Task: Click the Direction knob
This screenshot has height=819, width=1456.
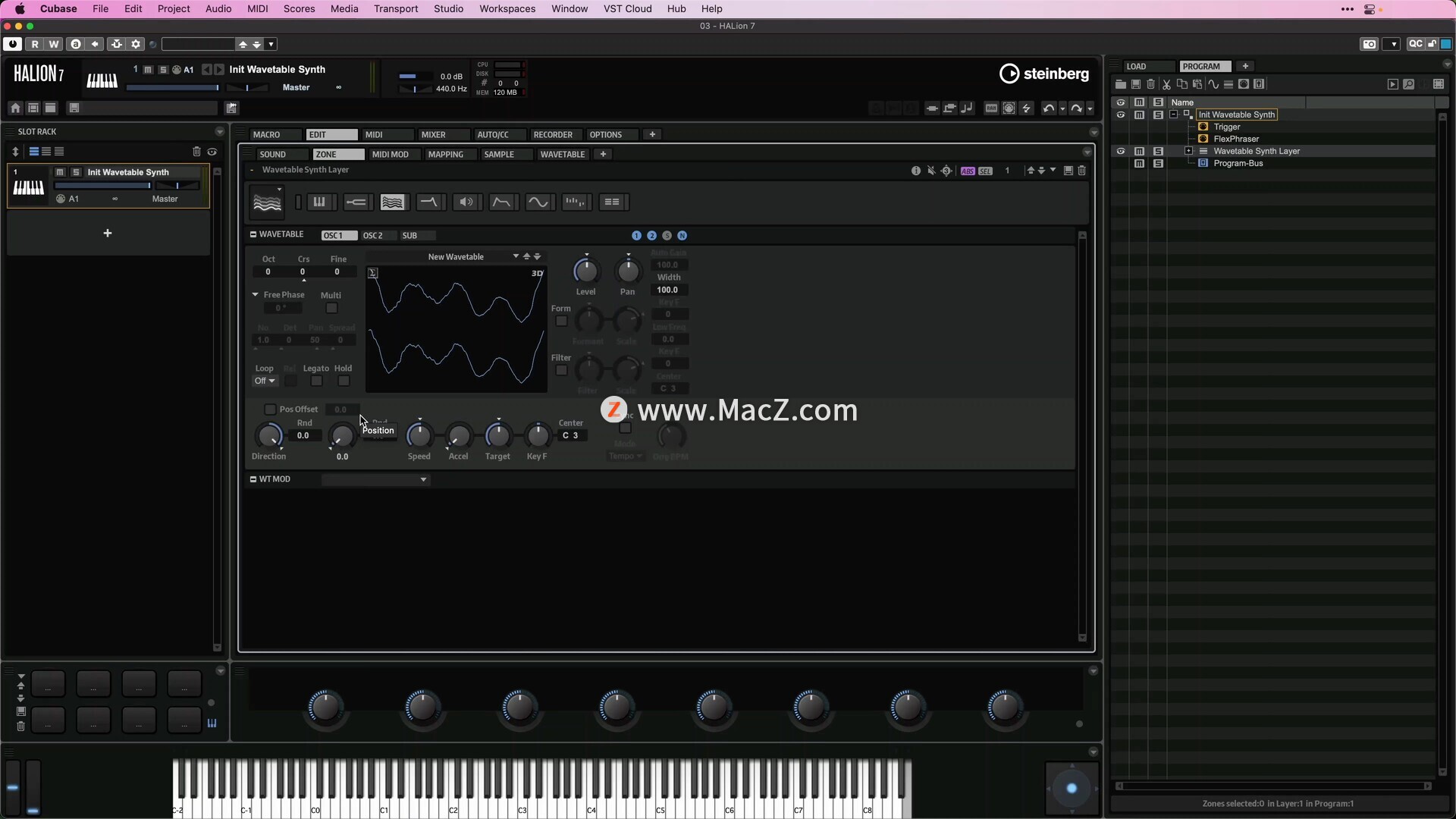Action: (268, 435)
